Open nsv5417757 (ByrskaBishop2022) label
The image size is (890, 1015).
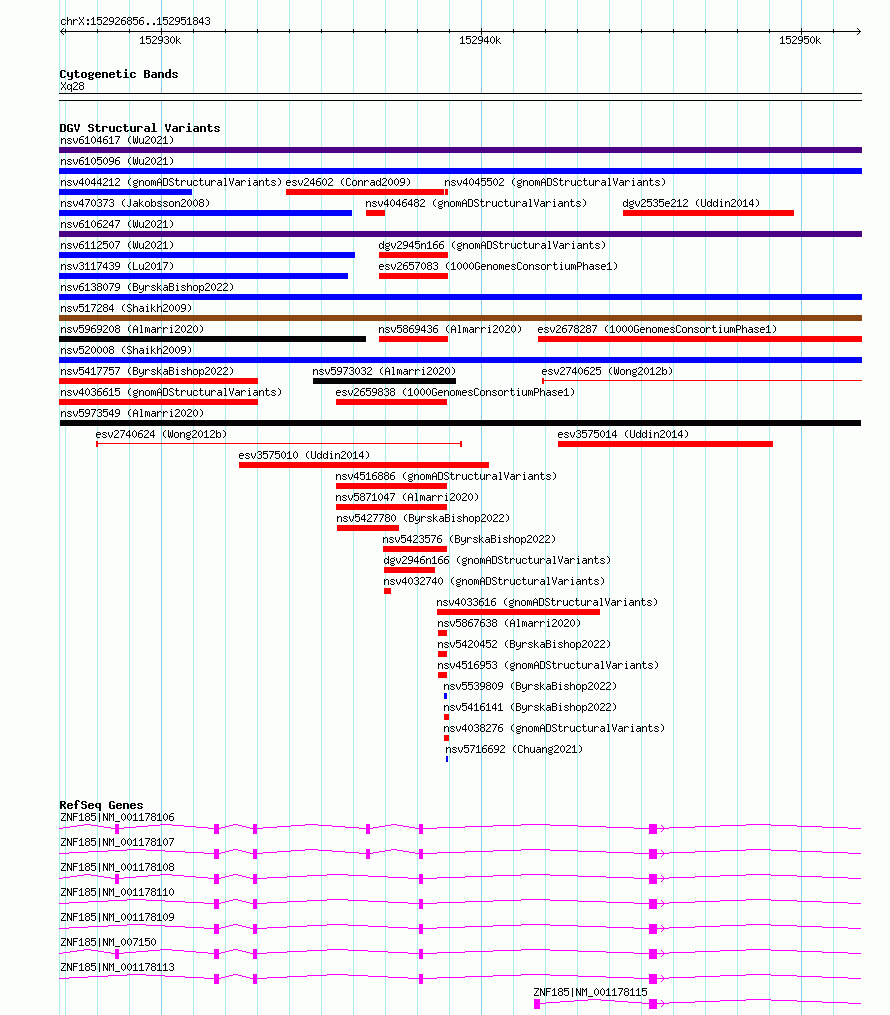(147, 372)
